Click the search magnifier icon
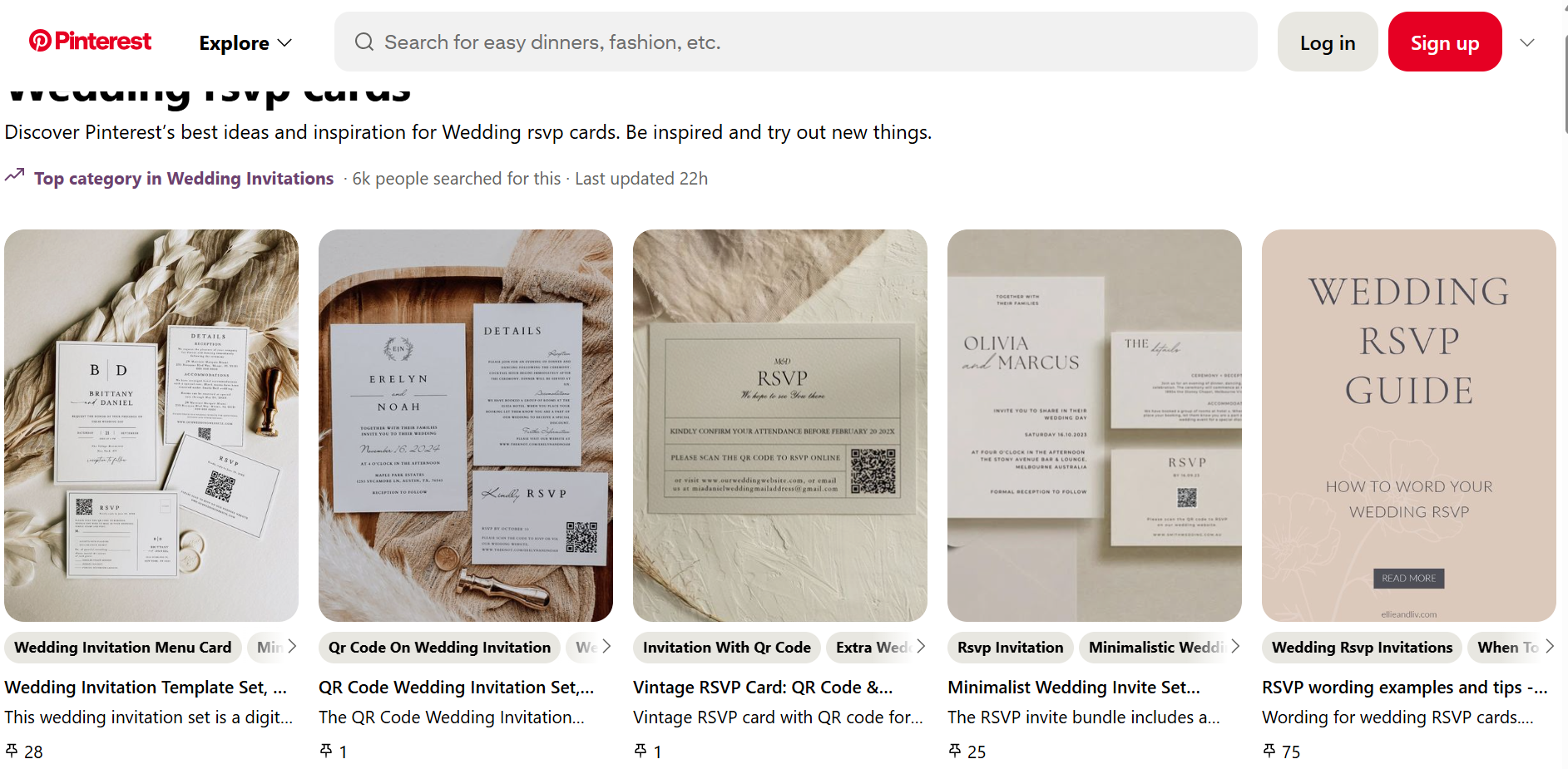 coord(364,42)
